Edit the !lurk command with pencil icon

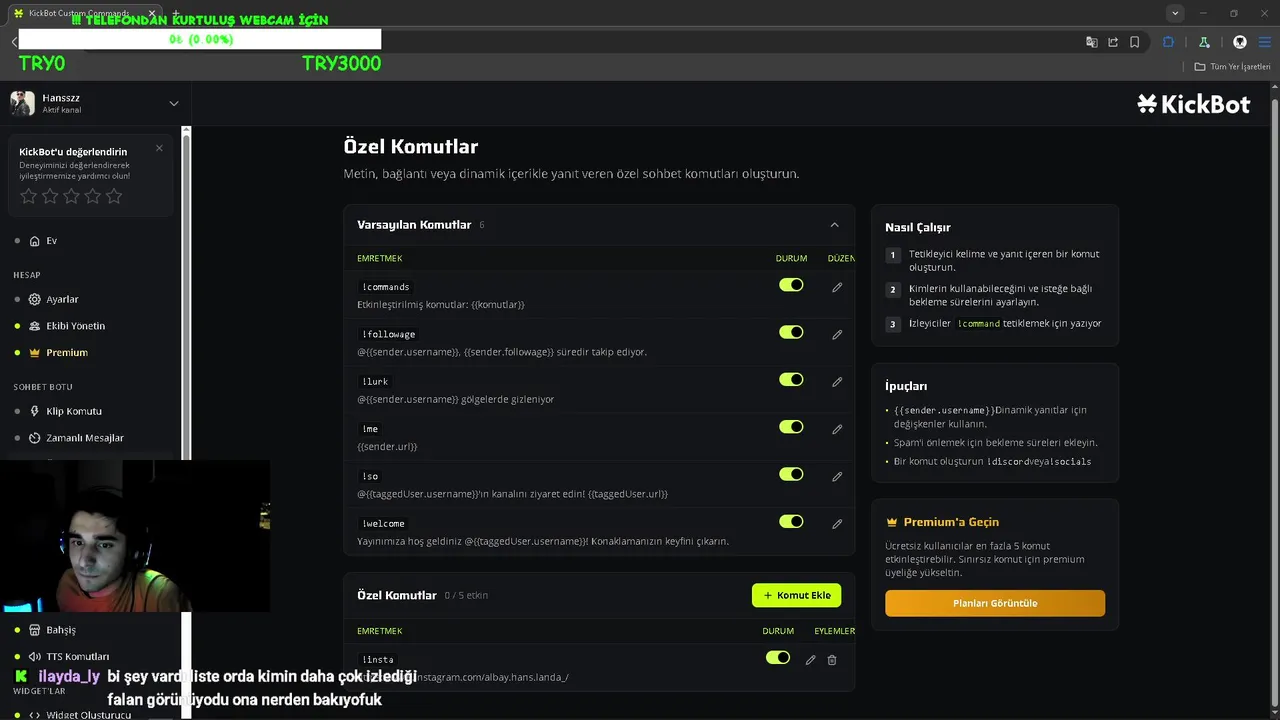(x=837, y=381)
